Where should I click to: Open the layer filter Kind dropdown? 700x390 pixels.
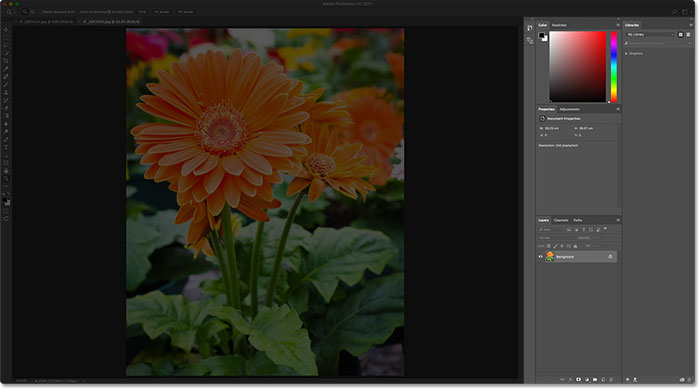(550, 229)
